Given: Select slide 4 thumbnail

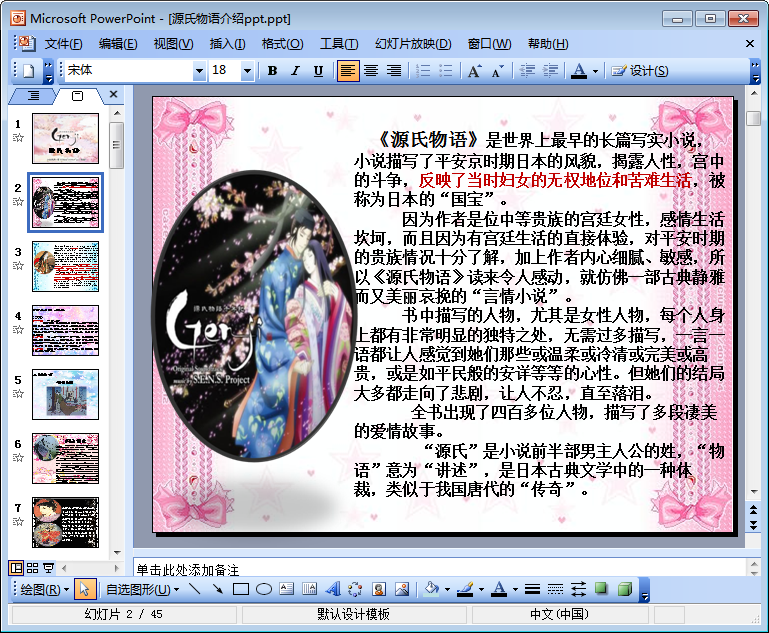Looking at the screenshot, I should point(65,330).
